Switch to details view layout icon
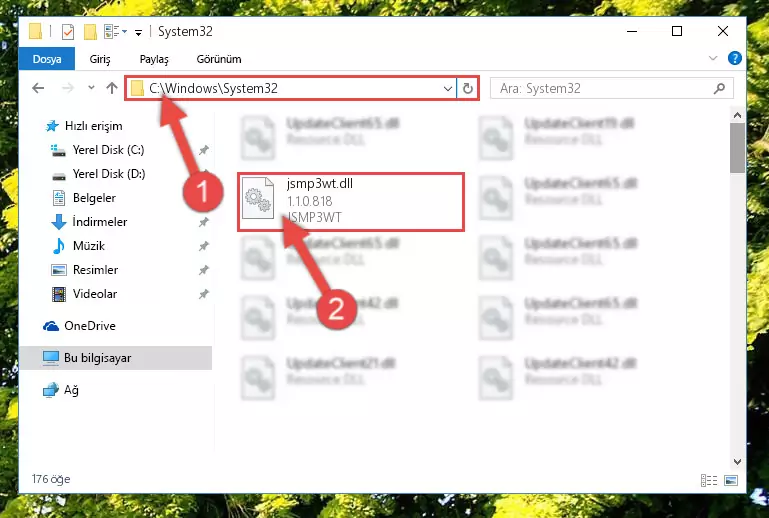Image resolution: width=769 pixels, height=518 pixels. 709,480
